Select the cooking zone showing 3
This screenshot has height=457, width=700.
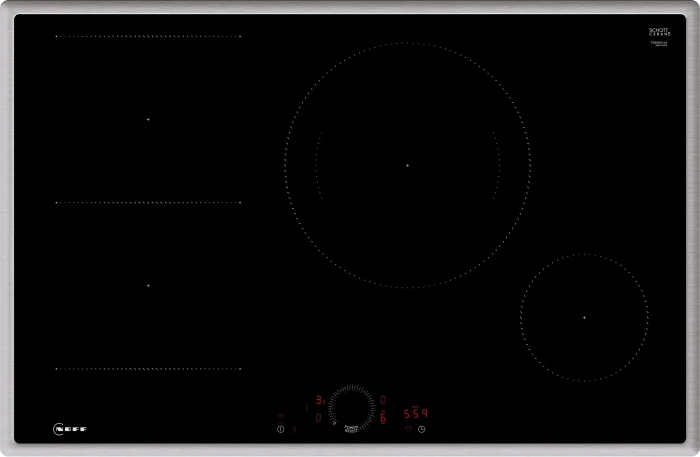pyautogui.click(x=320, y=400)
